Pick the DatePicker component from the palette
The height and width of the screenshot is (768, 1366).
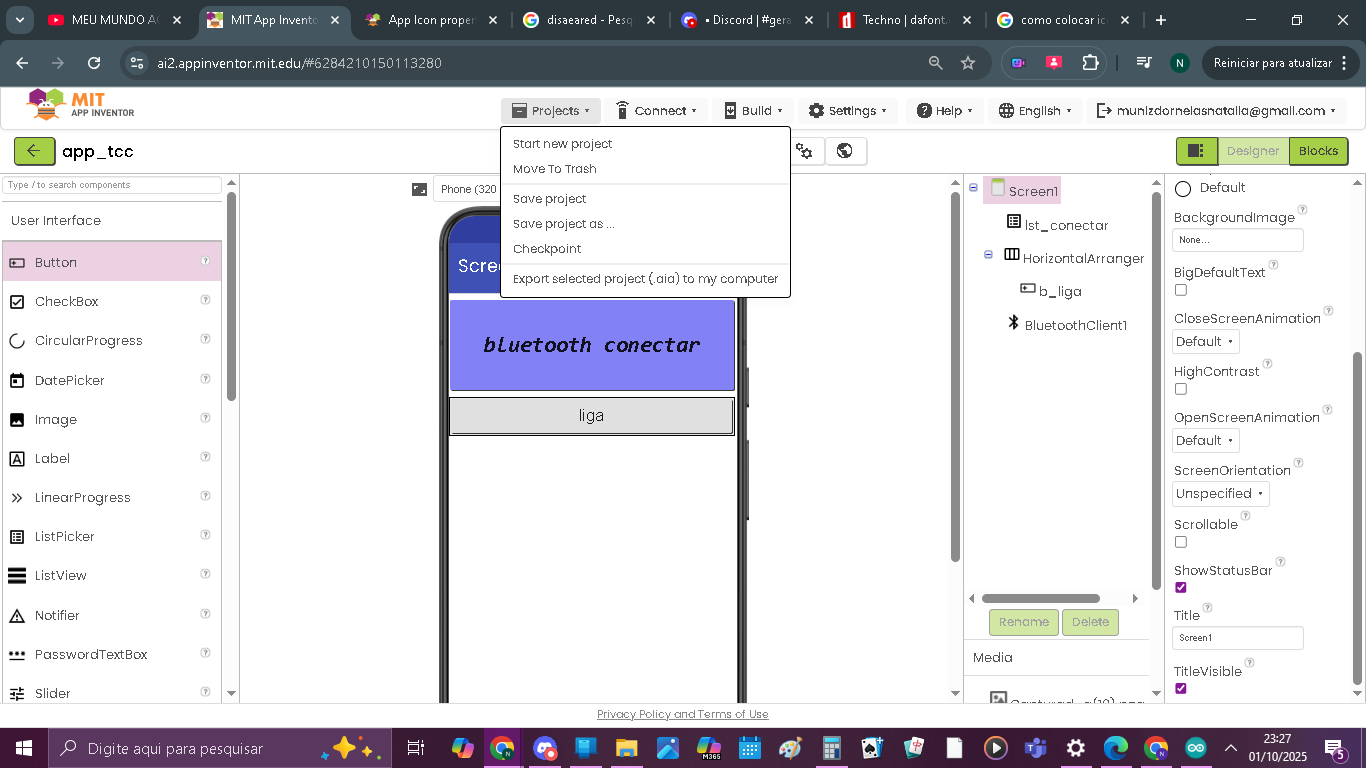pyautogui.click(x=69, y=380)
